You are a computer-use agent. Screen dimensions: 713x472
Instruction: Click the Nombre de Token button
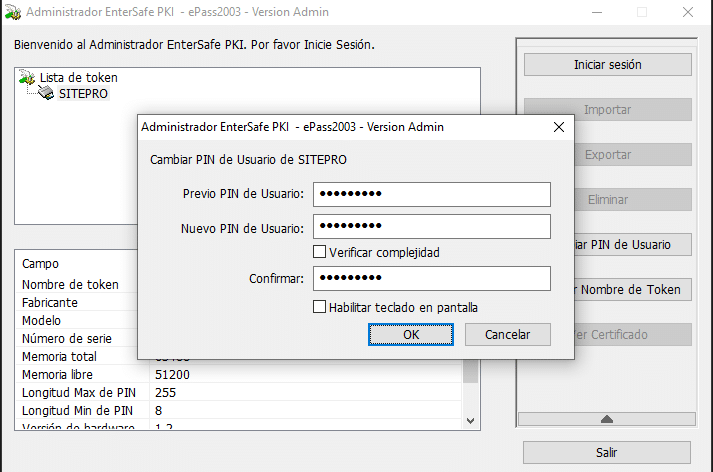[x=633, y=290]
